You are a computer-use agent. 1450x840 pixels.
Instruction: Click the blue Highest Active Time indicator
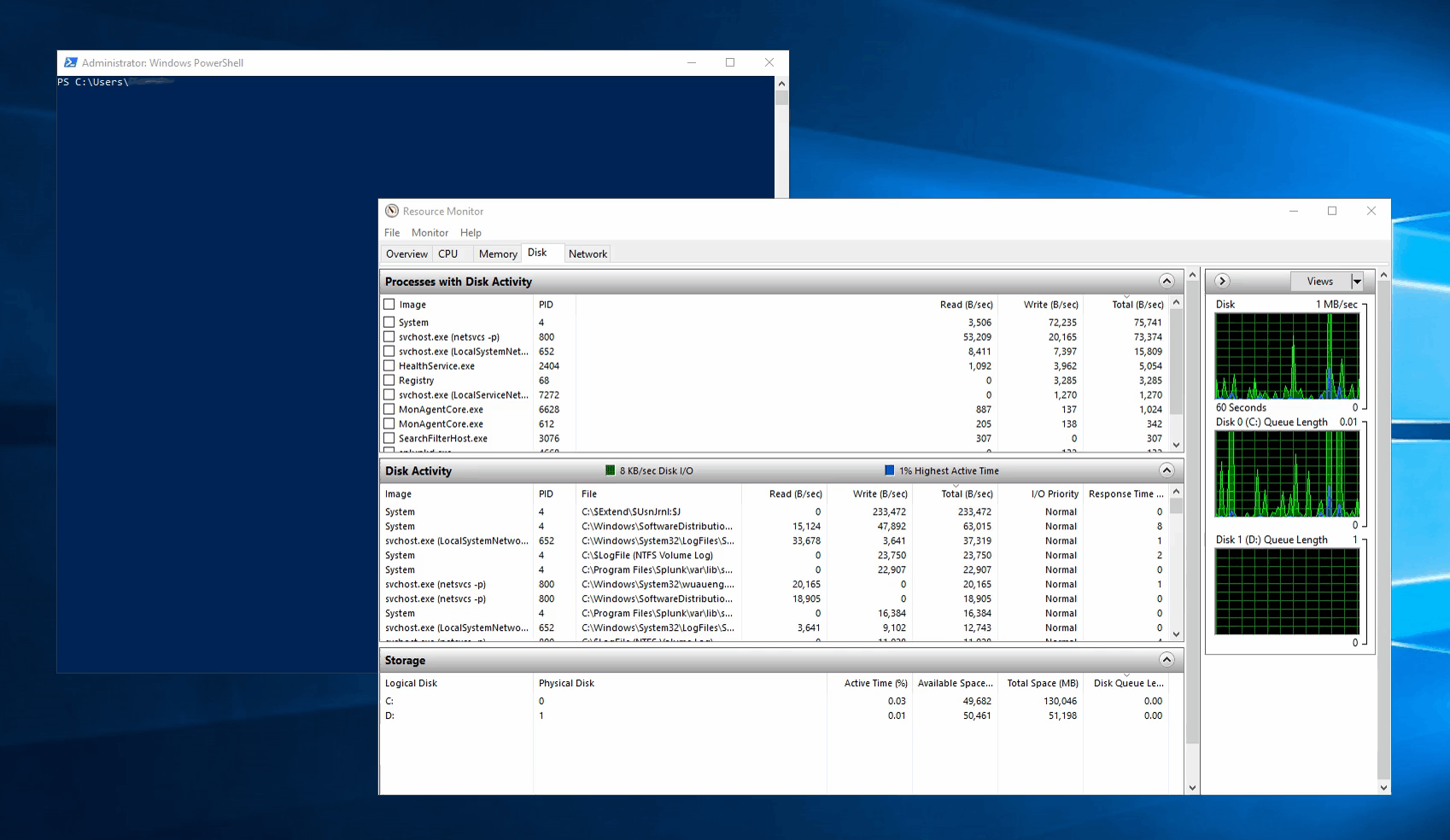coord(889,470)
